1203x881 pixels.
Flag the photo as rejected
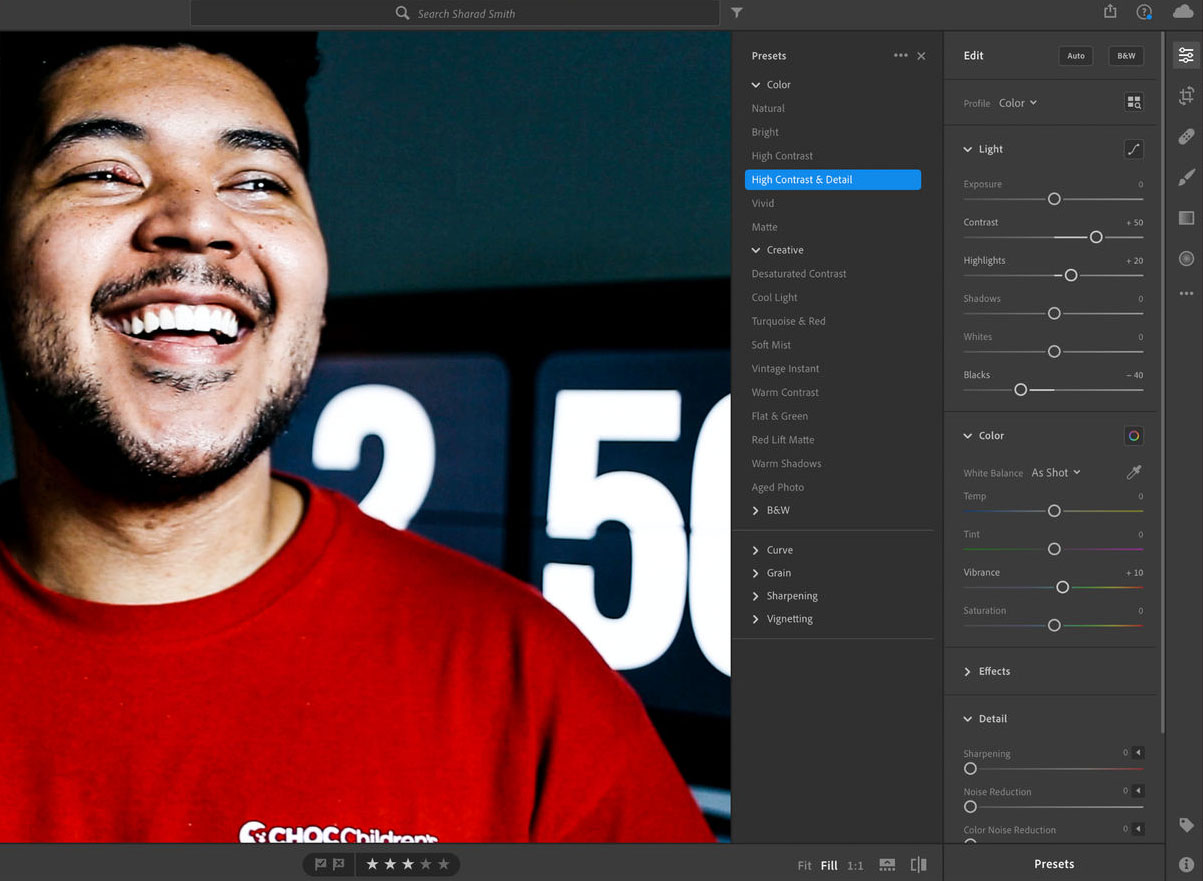[x=339, y=864]
